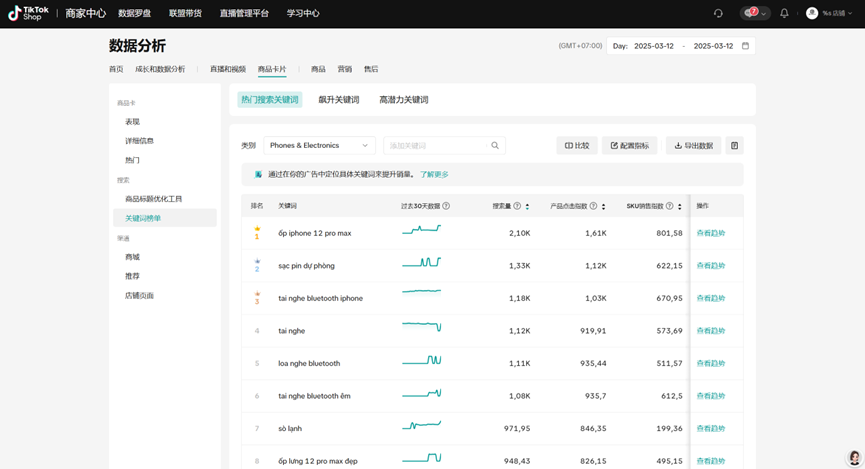Click the 导出数据 button
This screenshot has width=865, height=469.
click(x=693, y=146)
